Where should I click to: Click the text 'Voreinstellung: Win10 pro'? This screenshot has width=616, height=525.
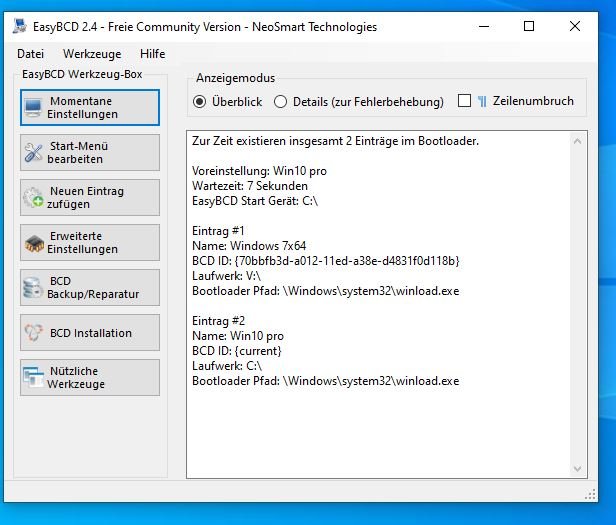pos(259,171)
